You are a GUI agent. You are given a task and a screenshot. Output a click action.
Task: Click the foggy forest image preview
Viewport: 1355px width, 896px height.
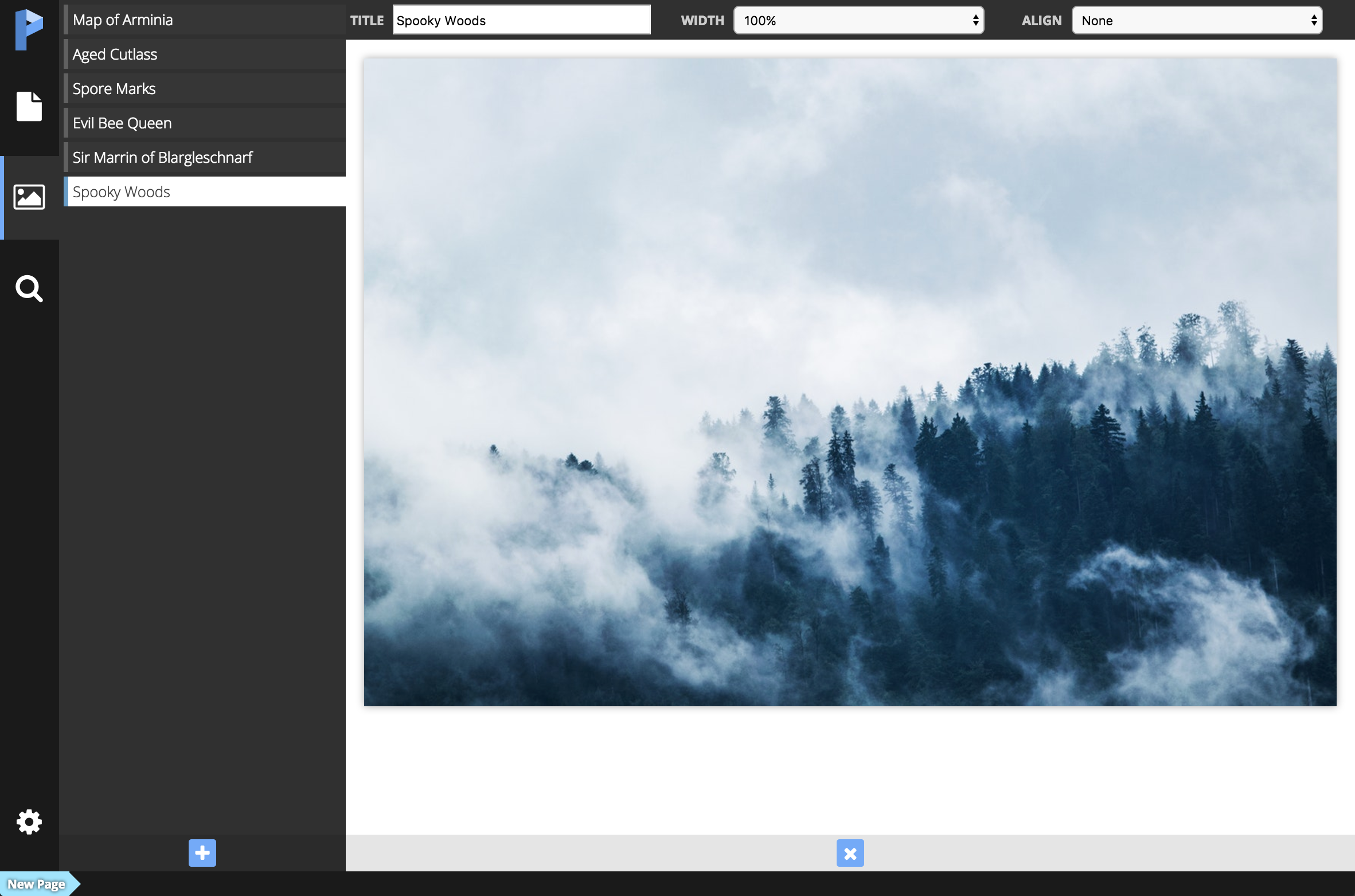click(850, 382)
